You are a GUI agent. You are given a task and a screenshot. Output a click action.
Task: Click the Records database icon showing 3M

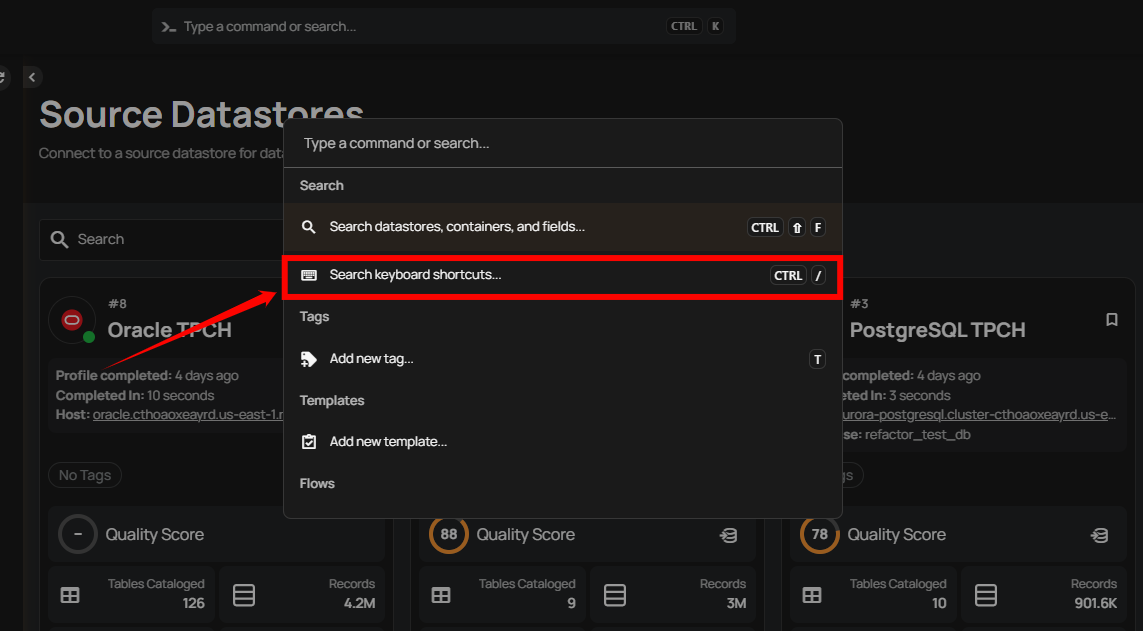[614, 594]
